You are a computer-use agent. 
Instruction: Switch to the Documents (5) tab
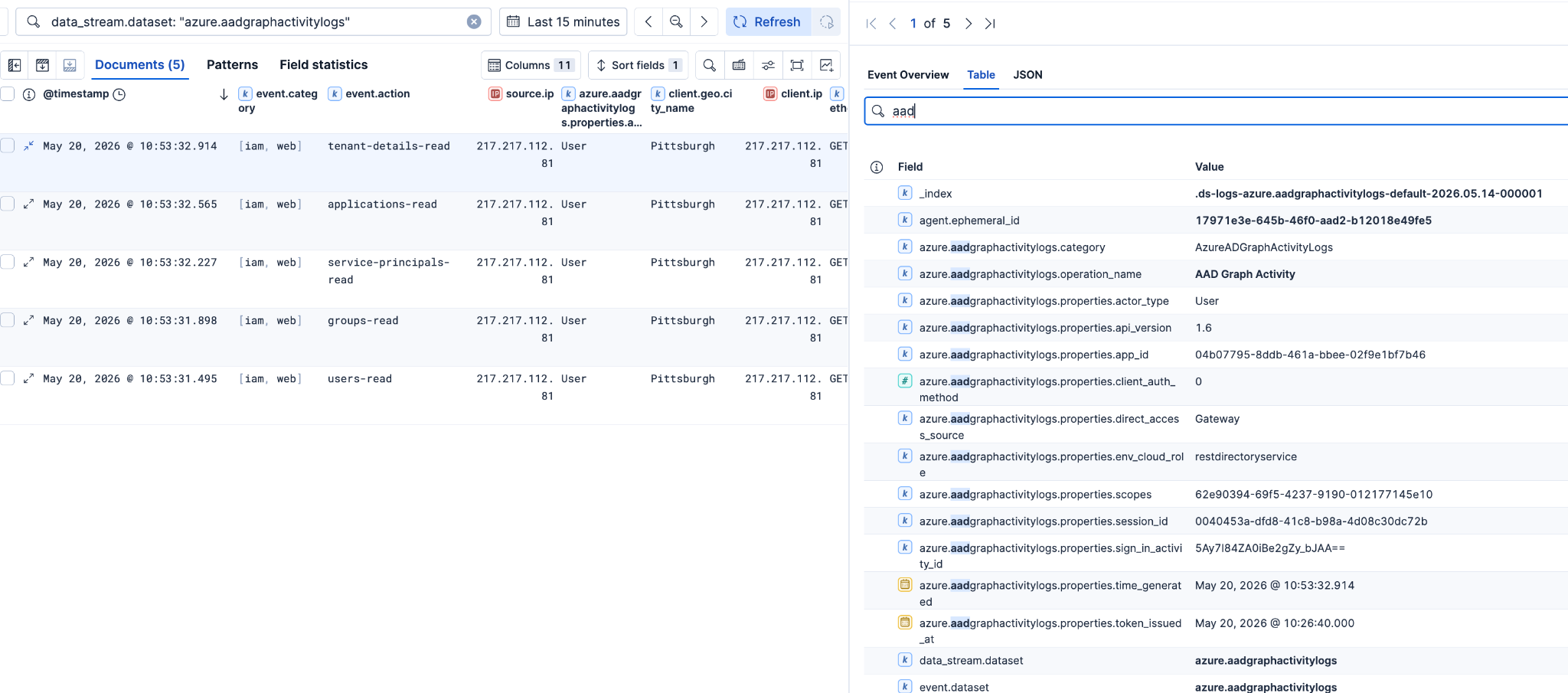click(x=139, y=65)
